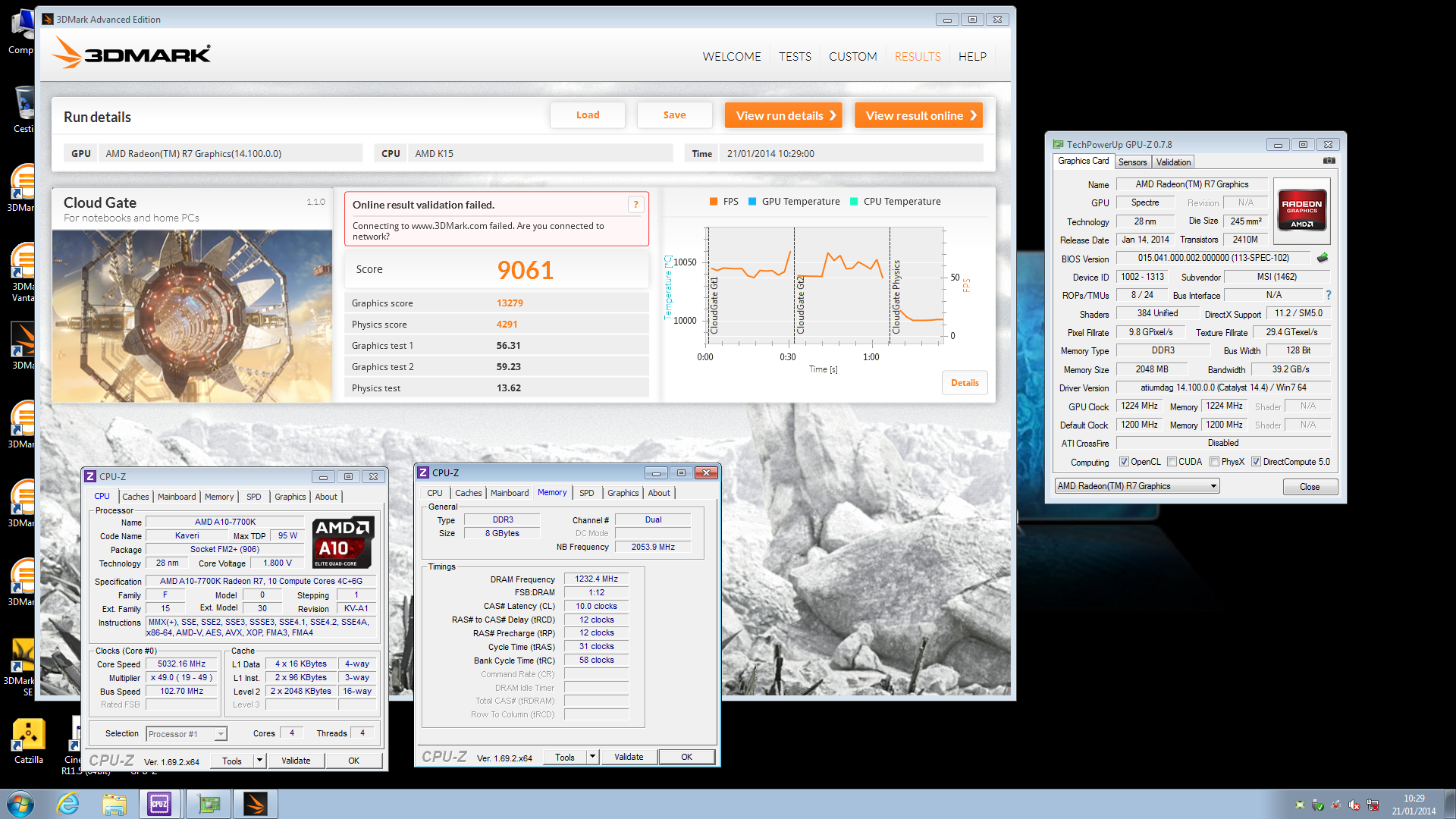Open Mainboard tab in left CPU-Z window
The image size is (1456, 819).
click(x=177, y=497)
